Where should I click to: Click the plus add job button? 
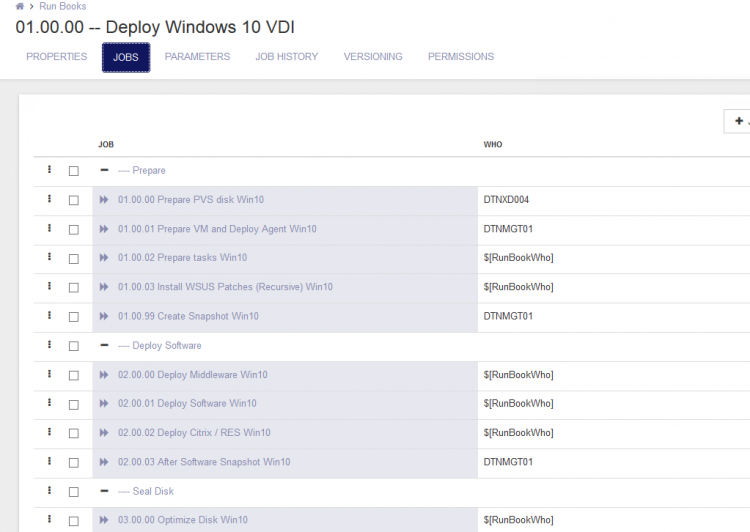point(737,121)
